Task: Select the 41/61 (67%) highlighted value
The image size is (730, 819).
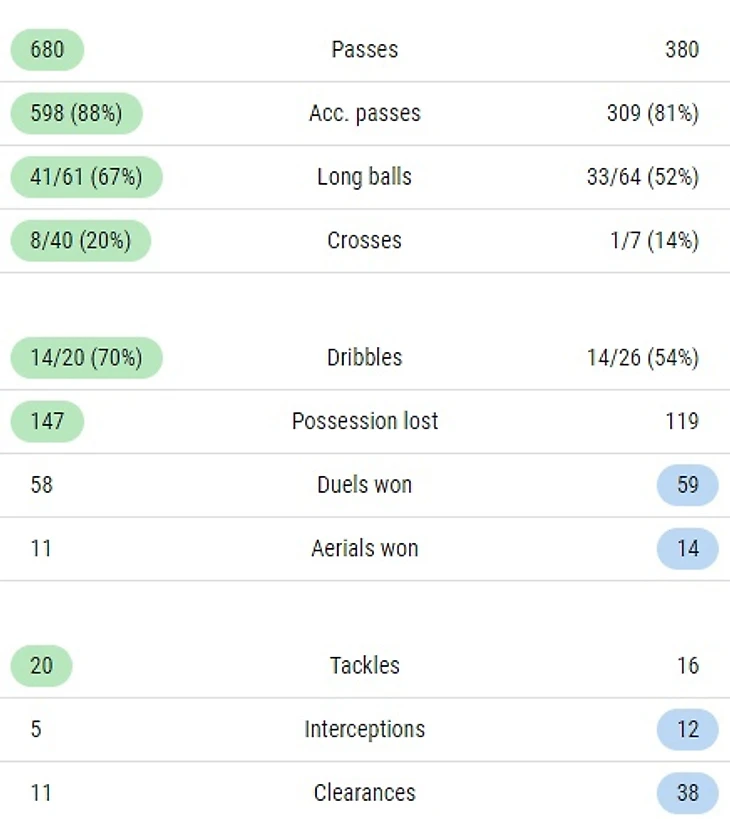Action: coord(86,177)
